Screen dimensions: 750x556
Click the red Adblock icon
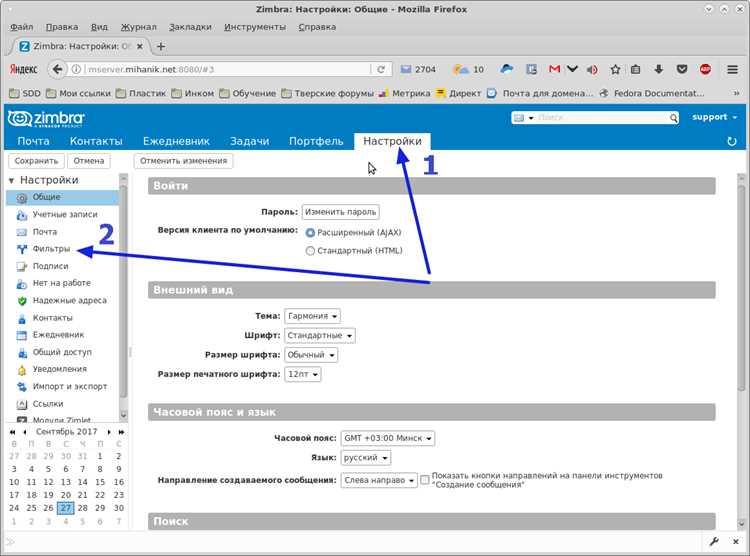pyautogui.click(x=705, y=70)
